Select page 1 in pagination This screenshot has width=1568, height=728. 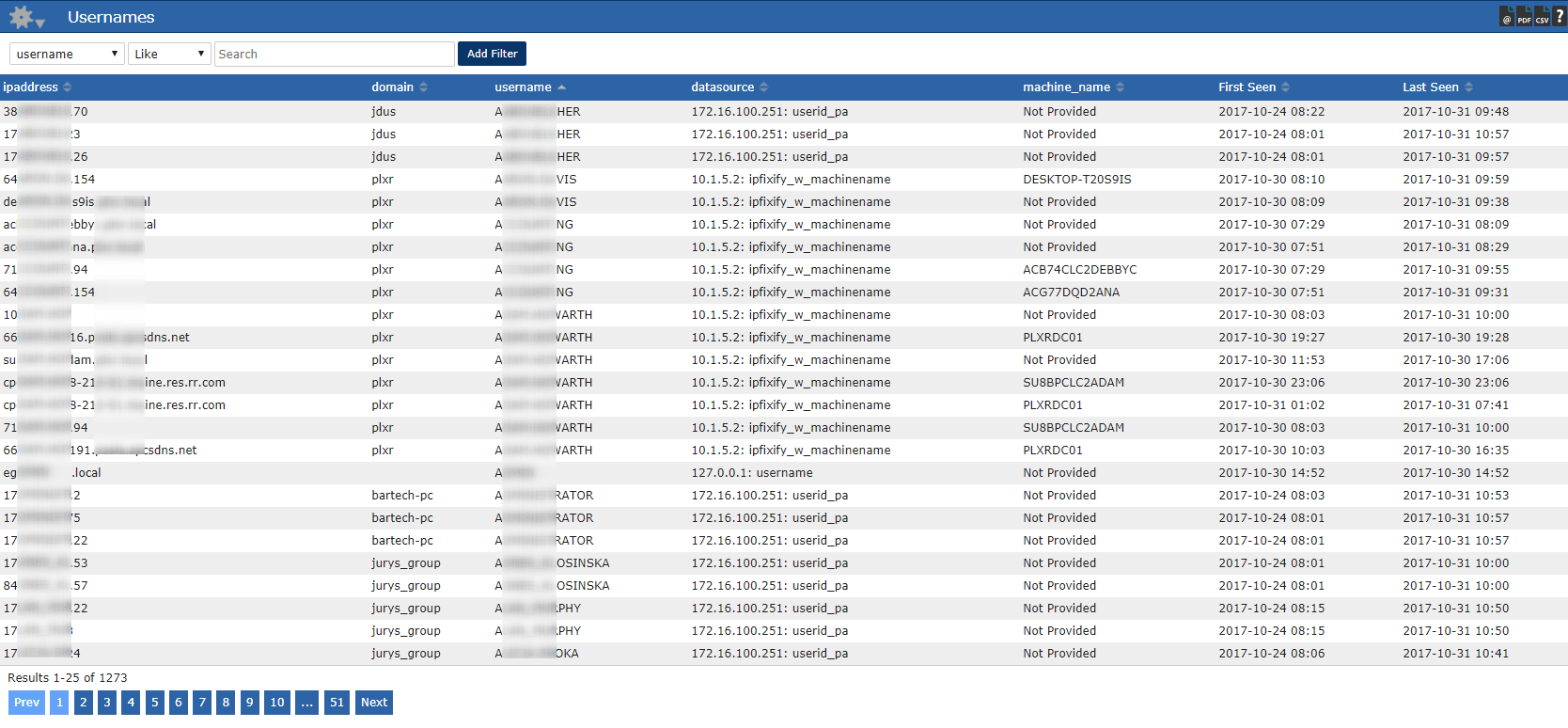coord(59,703)
